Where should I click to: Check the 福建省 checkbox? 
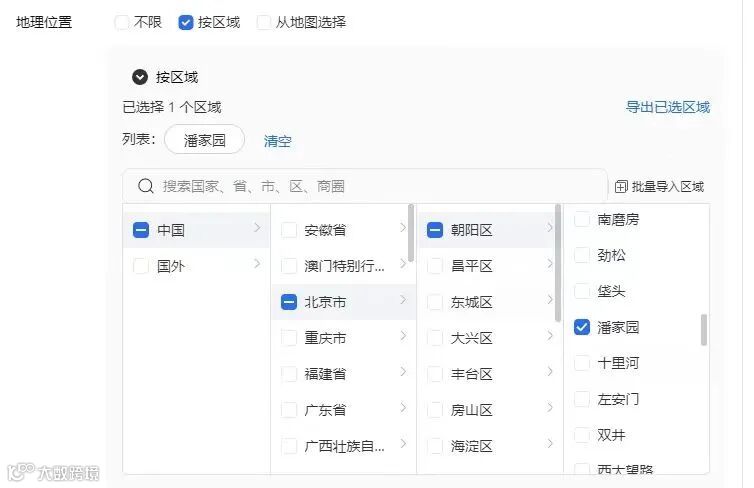(x=289, y=374)
